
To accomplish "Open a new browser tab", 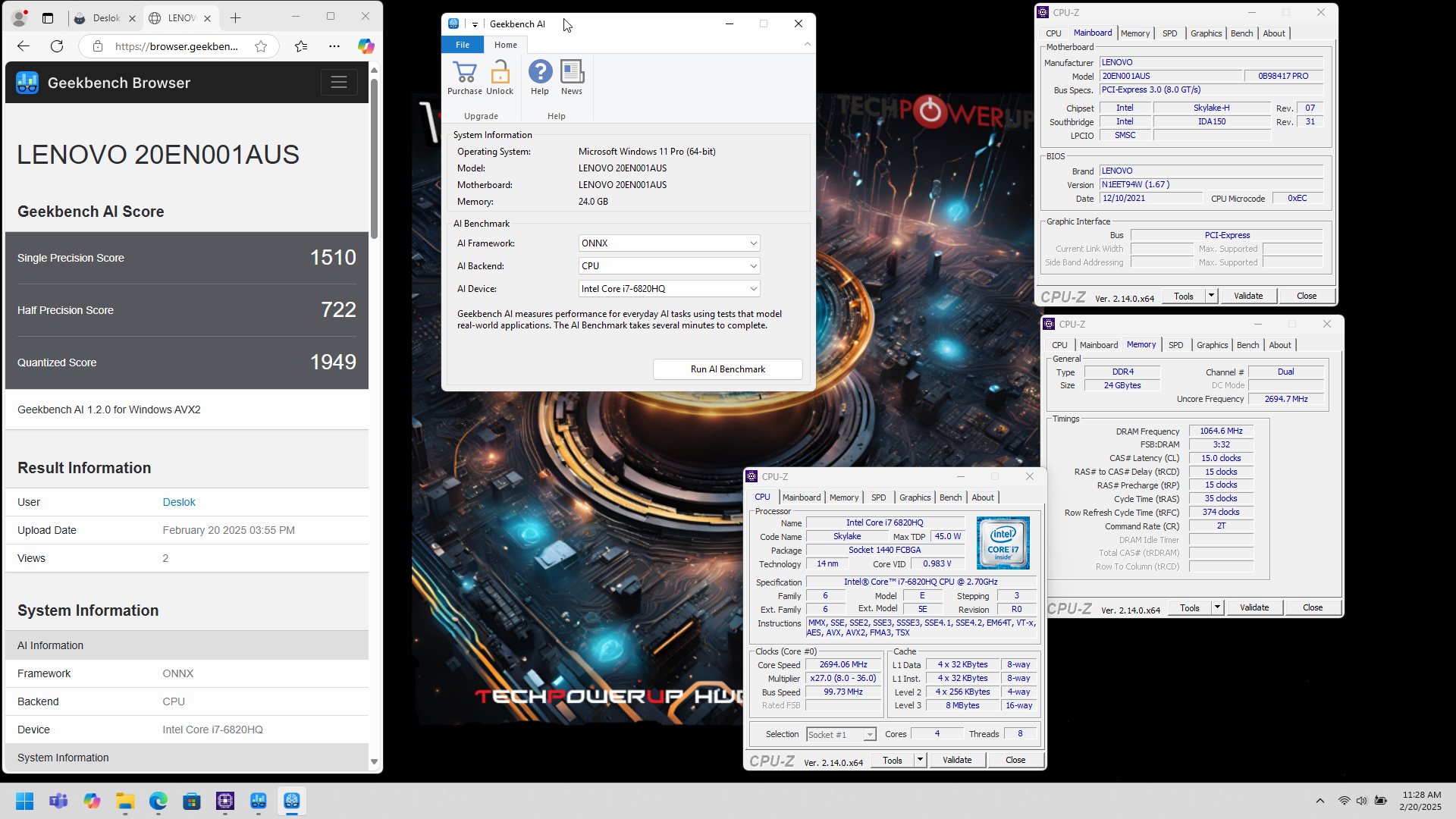I will (236, 17).
